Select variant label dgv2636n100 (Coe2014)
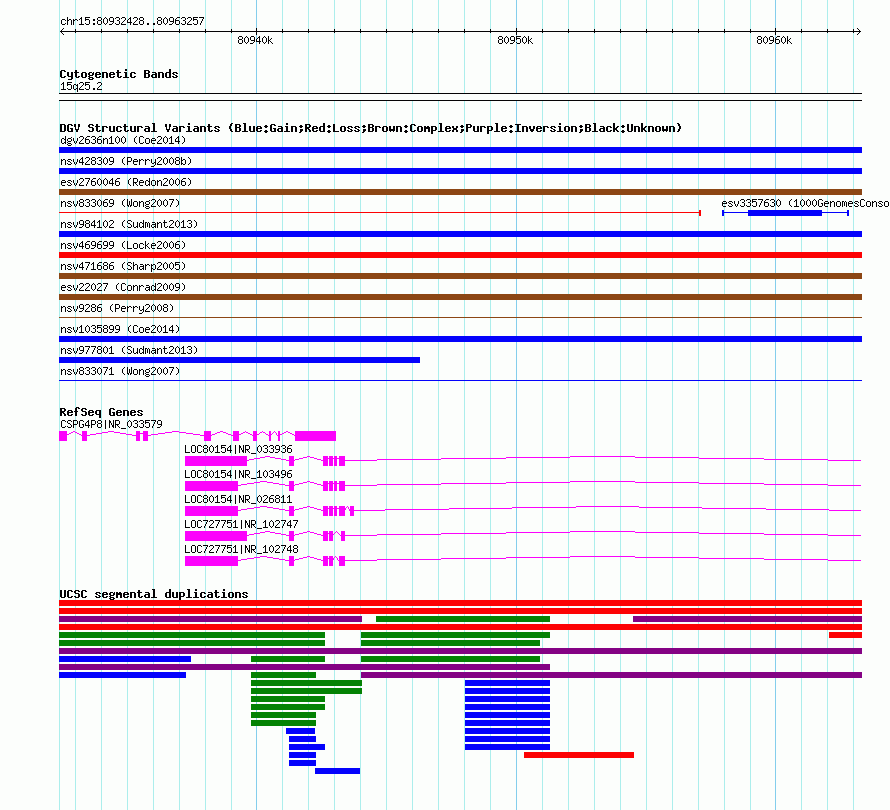890x810 pixels. (123, 140)
